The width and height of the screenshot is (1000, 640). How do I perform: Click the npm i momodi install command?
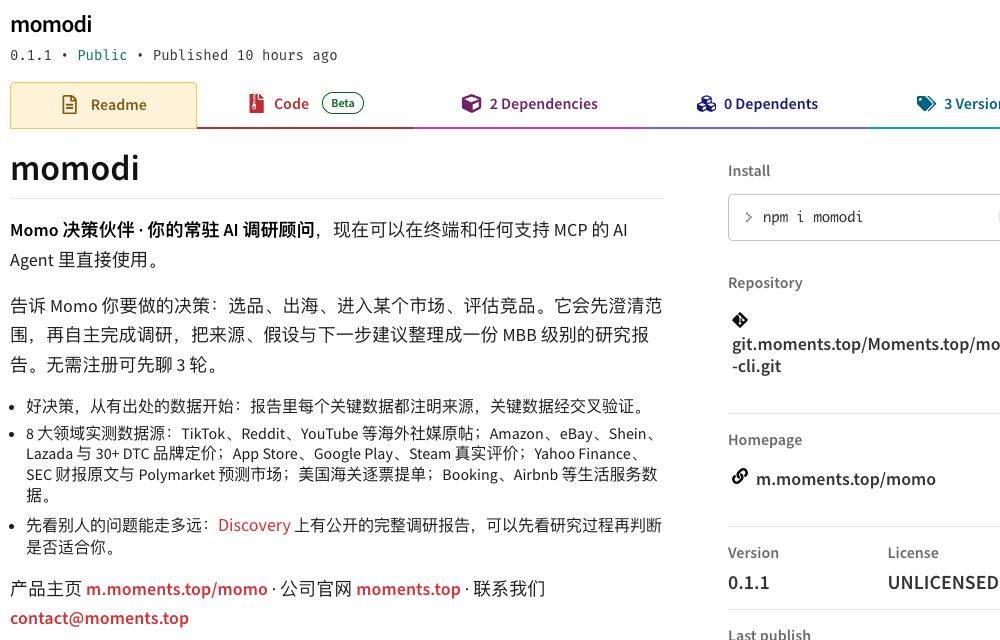pyautogui.click(x=812, y=217)
